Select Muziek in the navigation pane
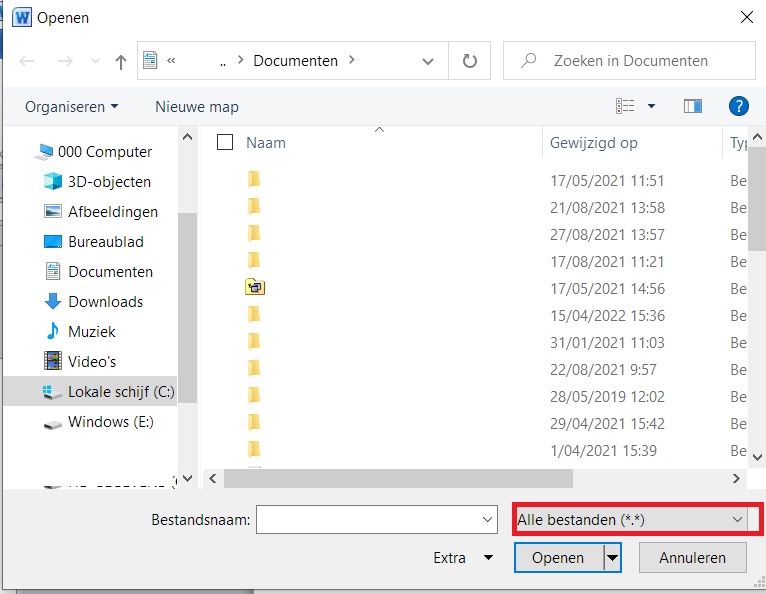 [x=92, y=332]
